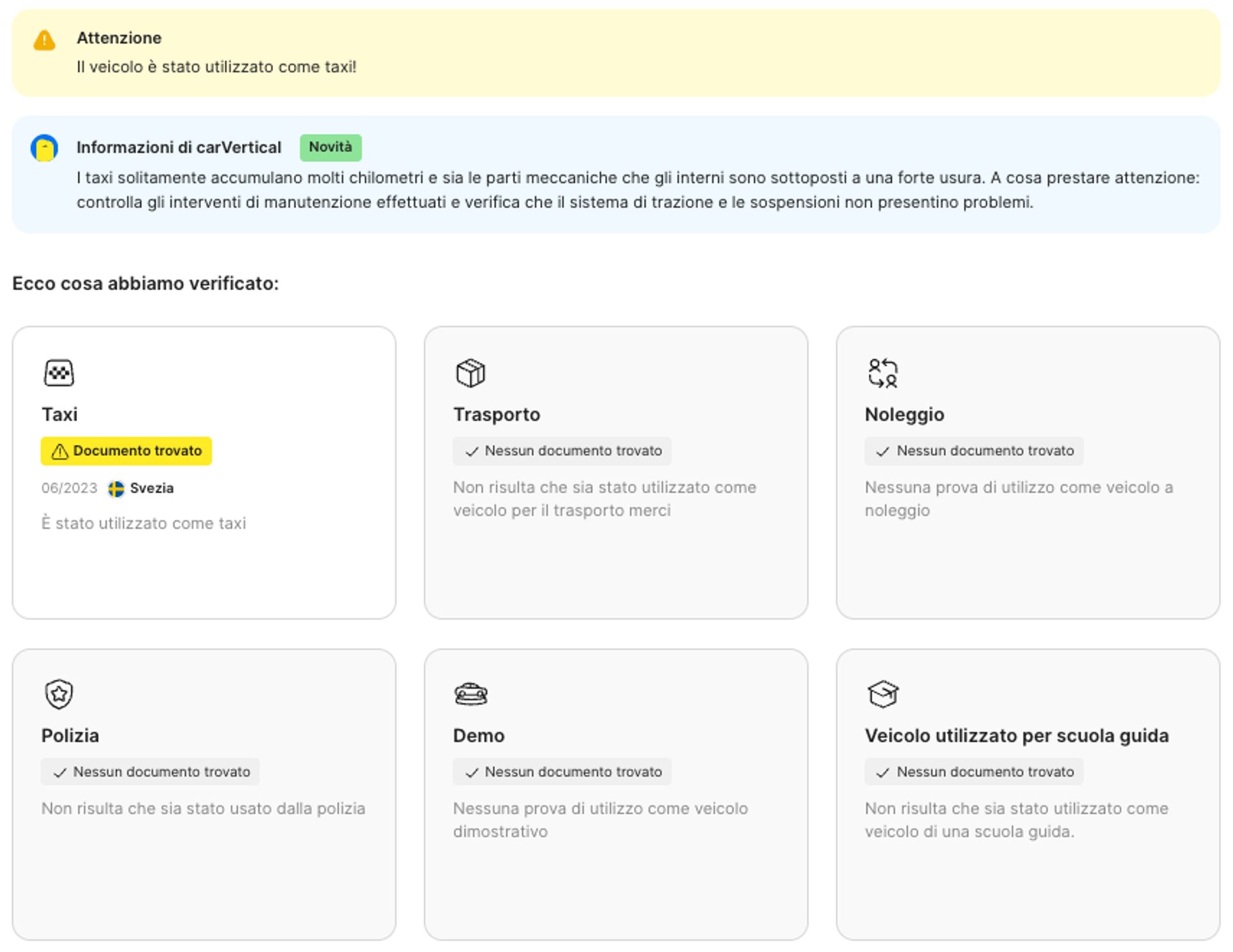Click the green Novità badge

(x=330, y=147)
